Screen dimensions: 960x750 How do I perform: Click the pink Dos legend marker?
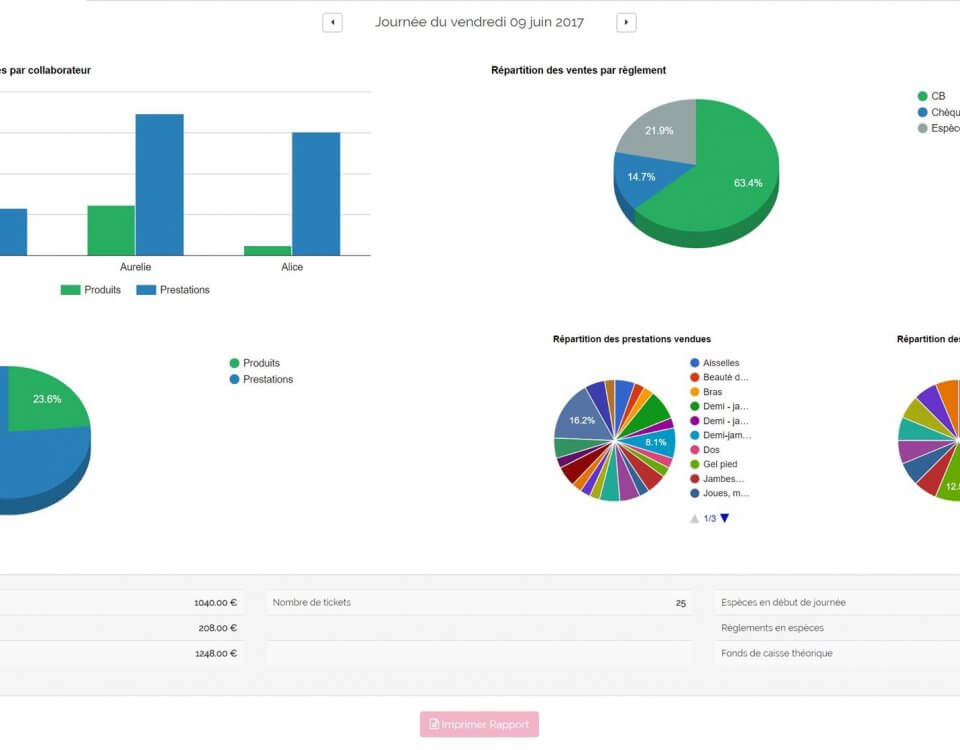pos(695,450)
